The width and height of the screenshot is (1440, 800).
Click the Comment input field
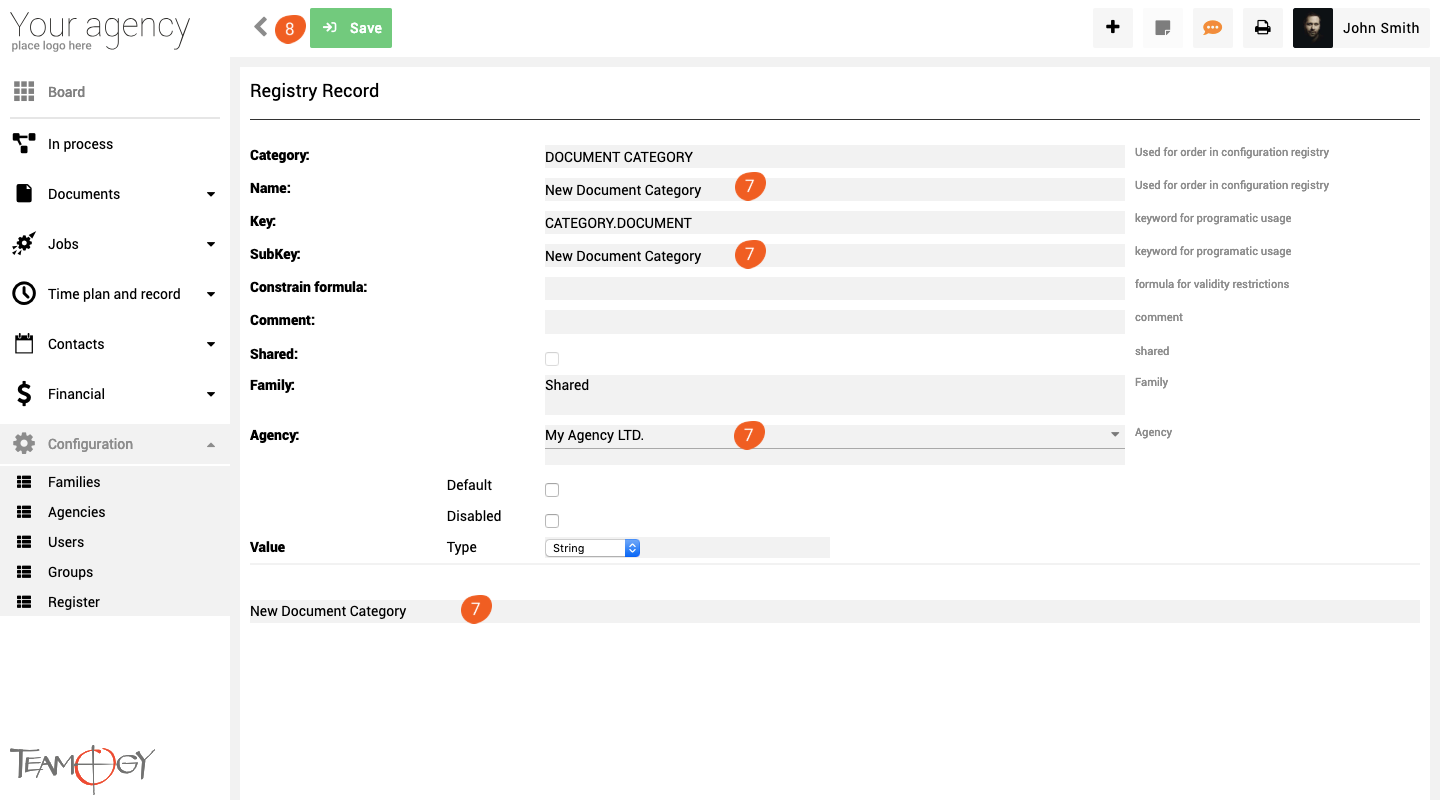(x=834, y=322)
